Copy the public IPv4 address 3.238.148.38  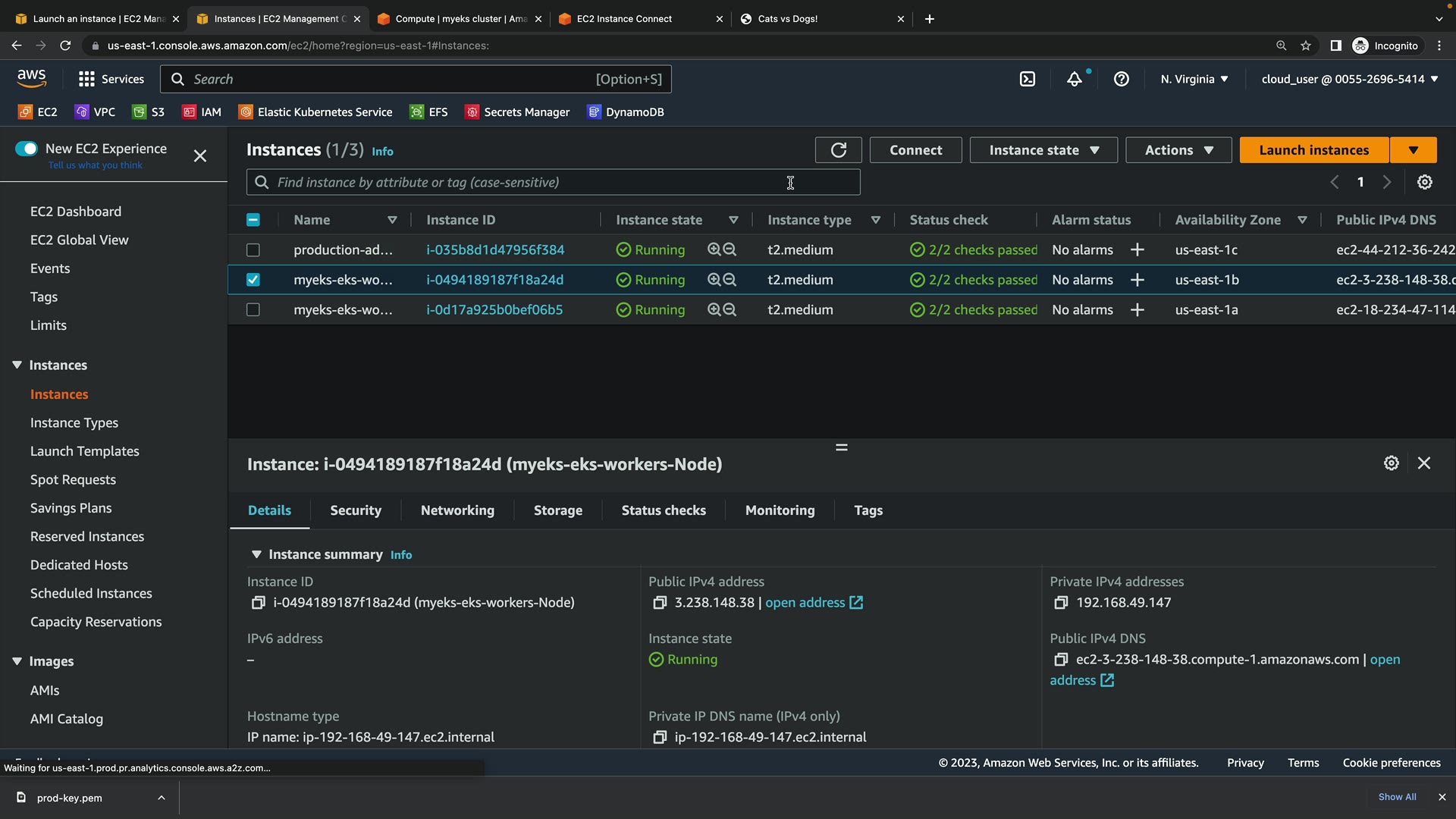(660, 603)
